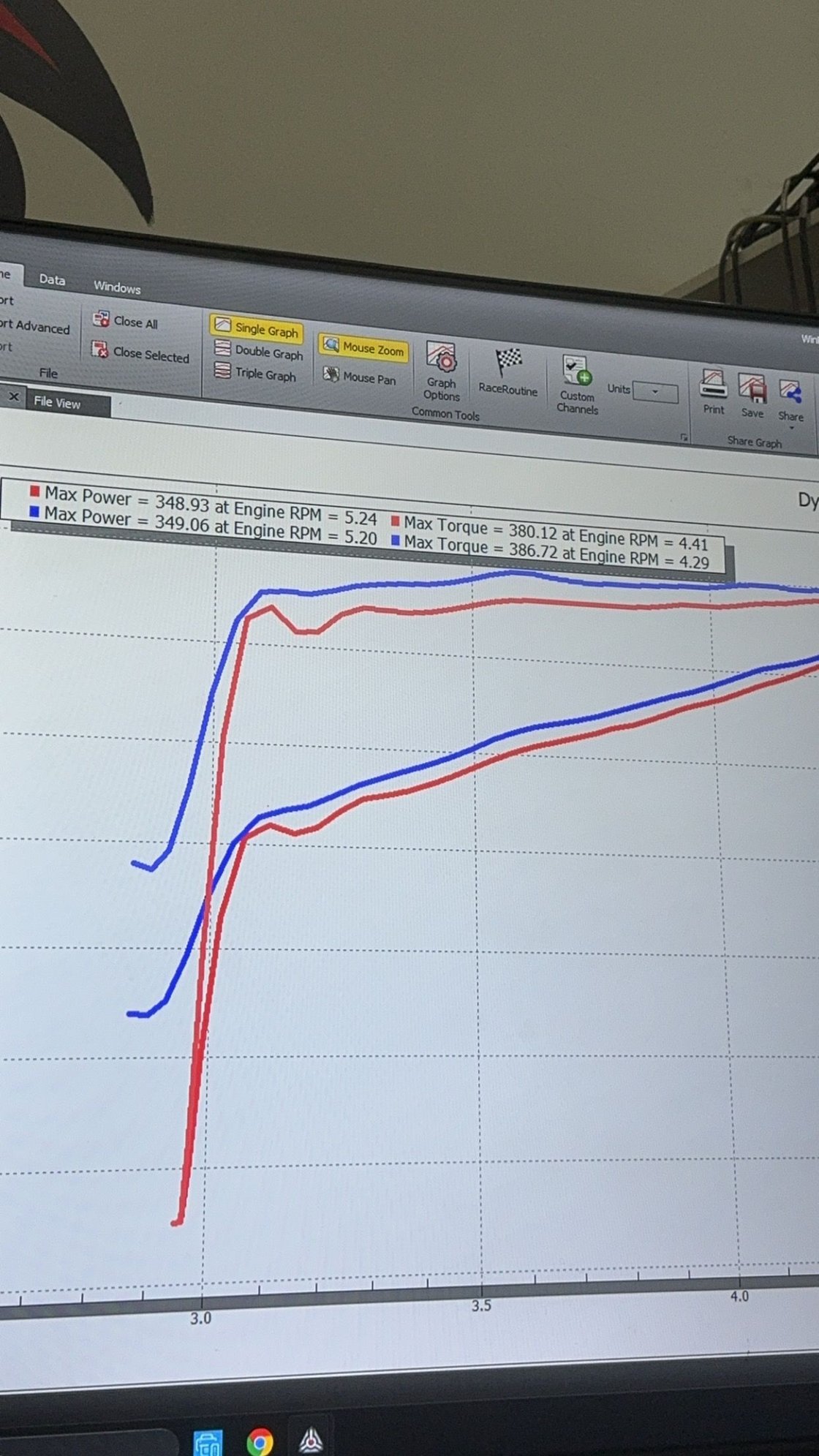Switch to the Data ribbon tab
This screenshot has height=1456, width=819.
pos(52,279)
